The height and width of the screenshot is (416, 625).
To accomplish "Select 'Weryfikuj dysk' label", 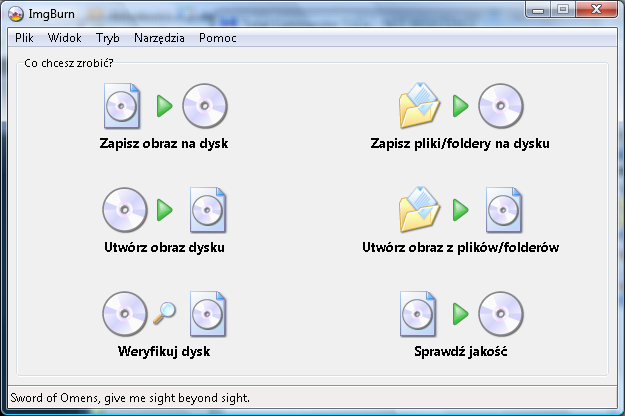I will 164,351.
